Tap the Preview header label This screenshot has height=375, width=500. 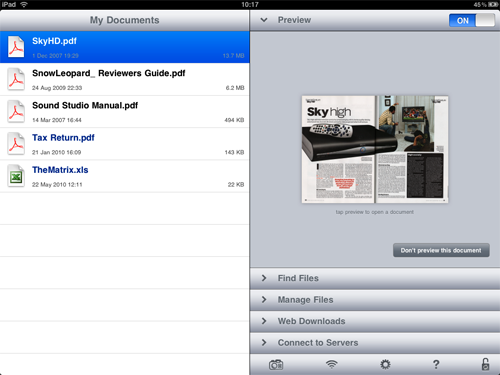tap(294, 20)
